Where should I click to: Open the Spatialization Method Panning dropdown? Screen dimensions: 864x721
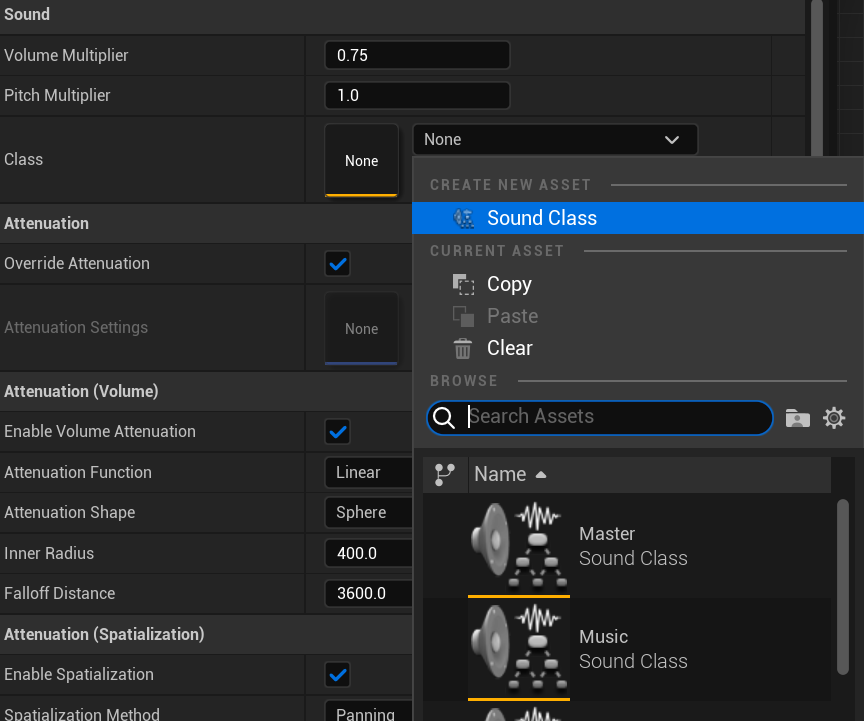(x=369, y=711)
